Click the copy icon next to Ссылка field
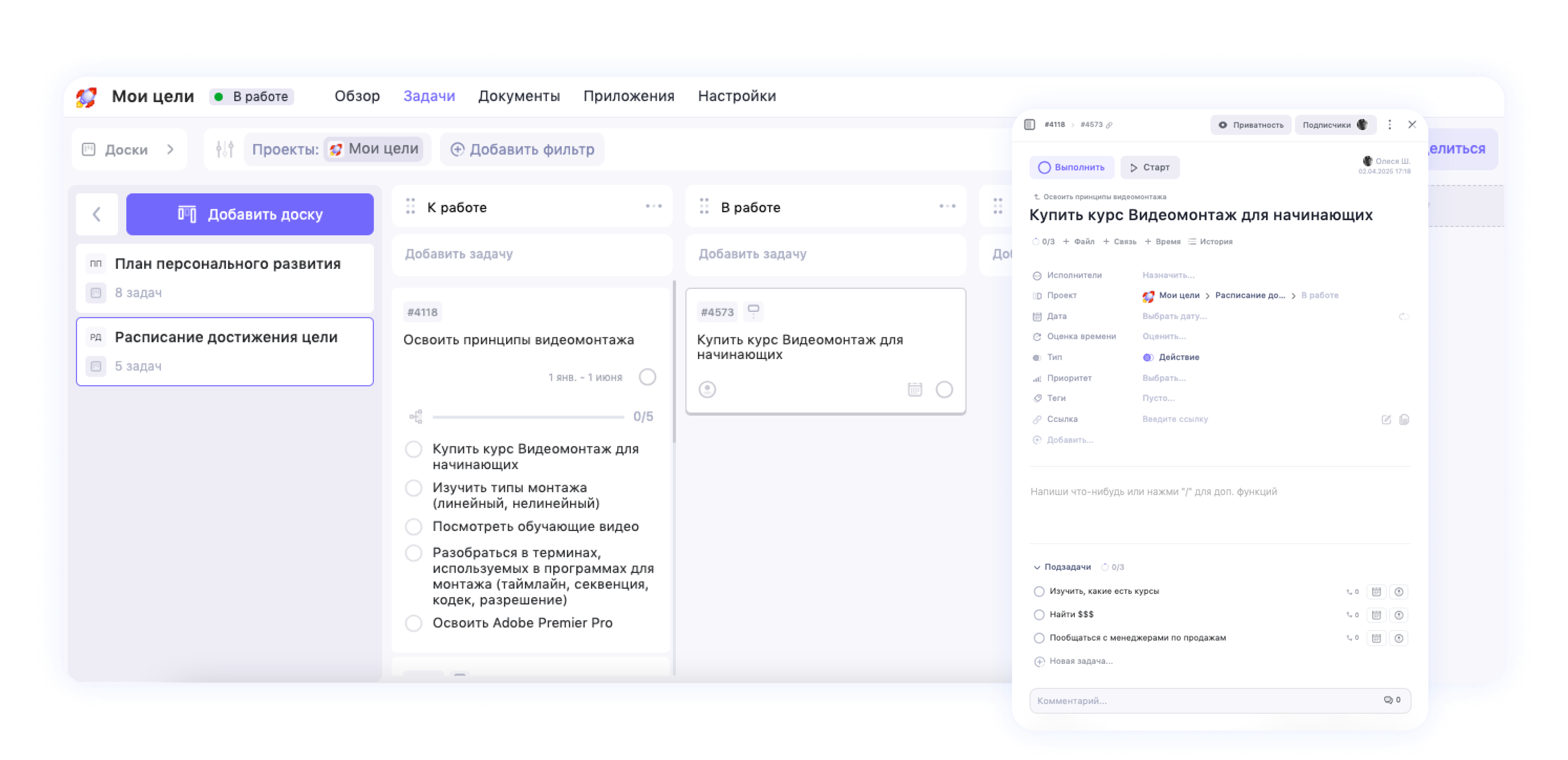 [1404, 420]
